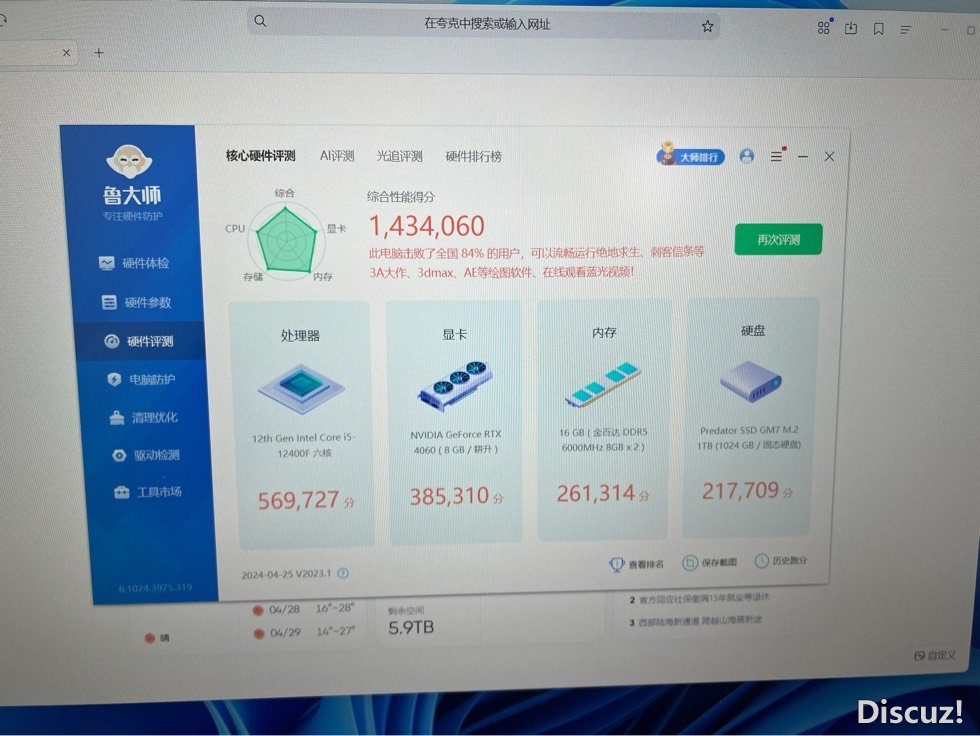Click the 驱动检测 gear icon

[119, 455]
